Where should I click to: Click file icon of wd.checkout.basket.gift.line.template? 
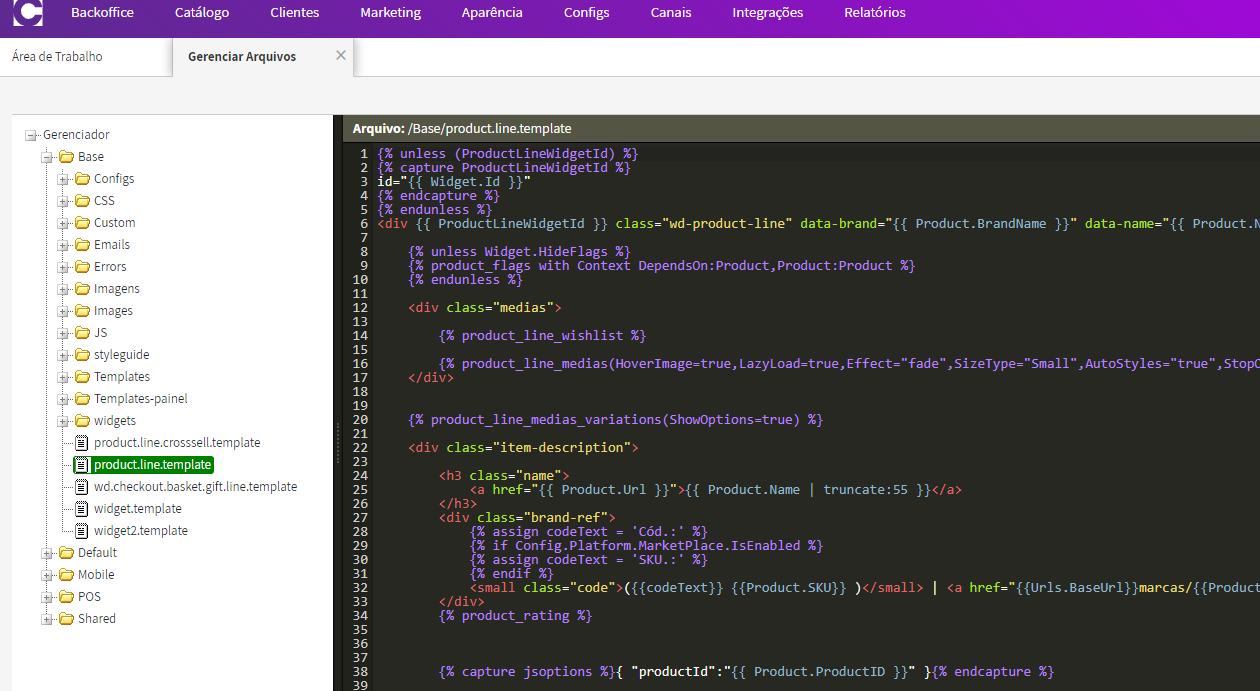coord(82,487)
